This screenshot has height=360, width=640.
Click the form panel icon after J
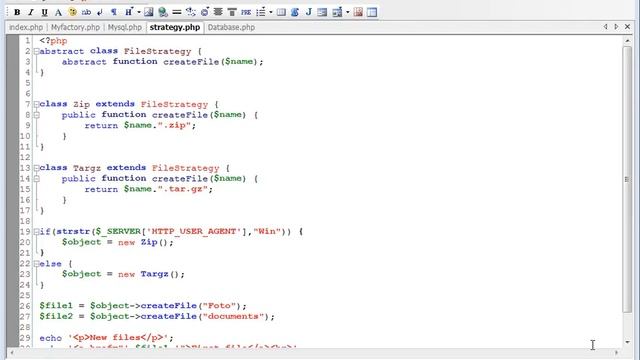[322, 12]
